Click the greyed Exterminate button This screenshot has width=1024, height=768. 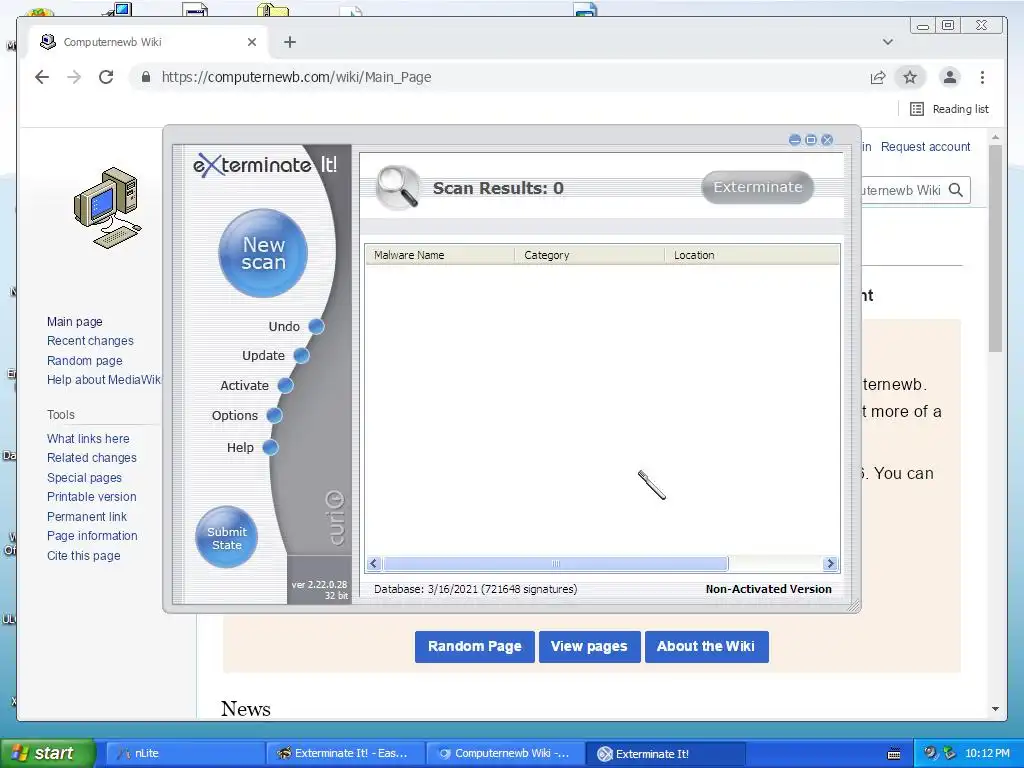[x=758, y=187]
